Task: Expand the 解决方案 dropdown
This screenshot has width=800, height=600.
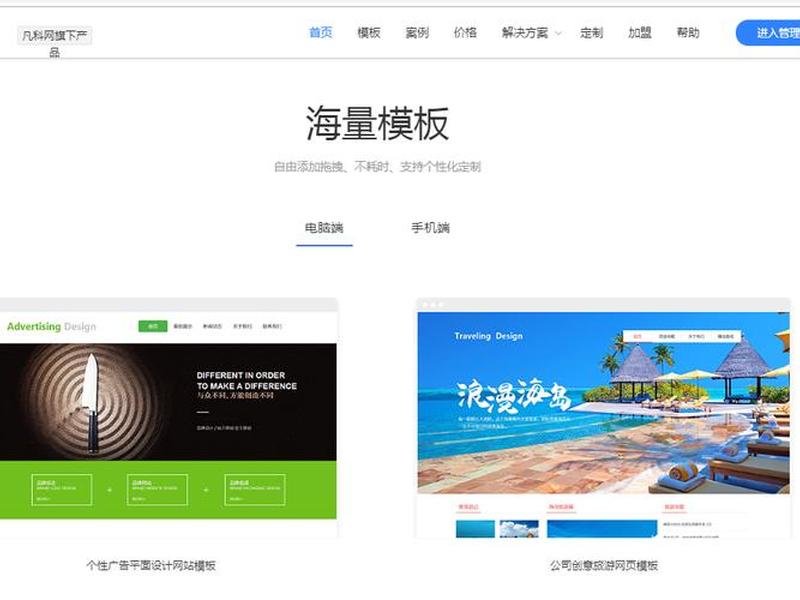Action: click(531, 33)
